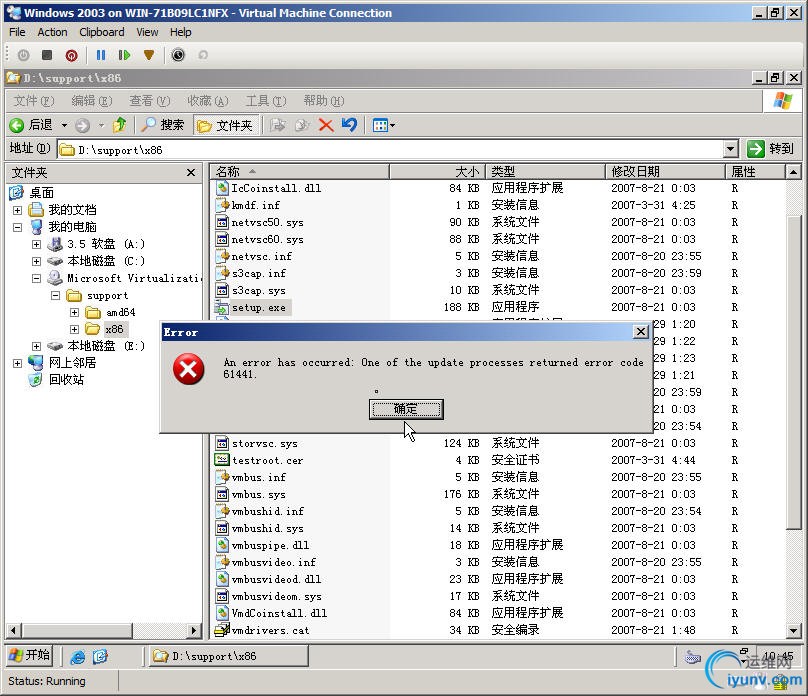Open the address bar dropdown arrow
Viewport: 808px width, 696px height.
(730, 149)
